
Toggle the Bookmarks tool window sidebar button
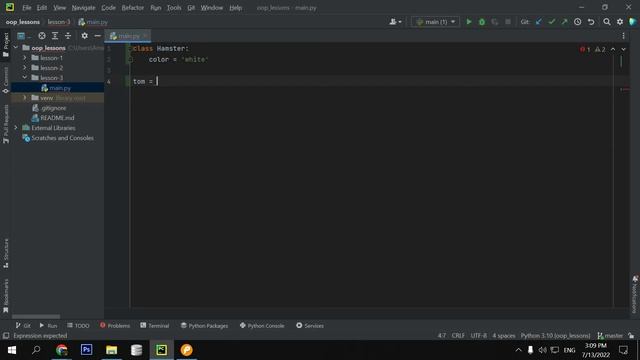6,296
